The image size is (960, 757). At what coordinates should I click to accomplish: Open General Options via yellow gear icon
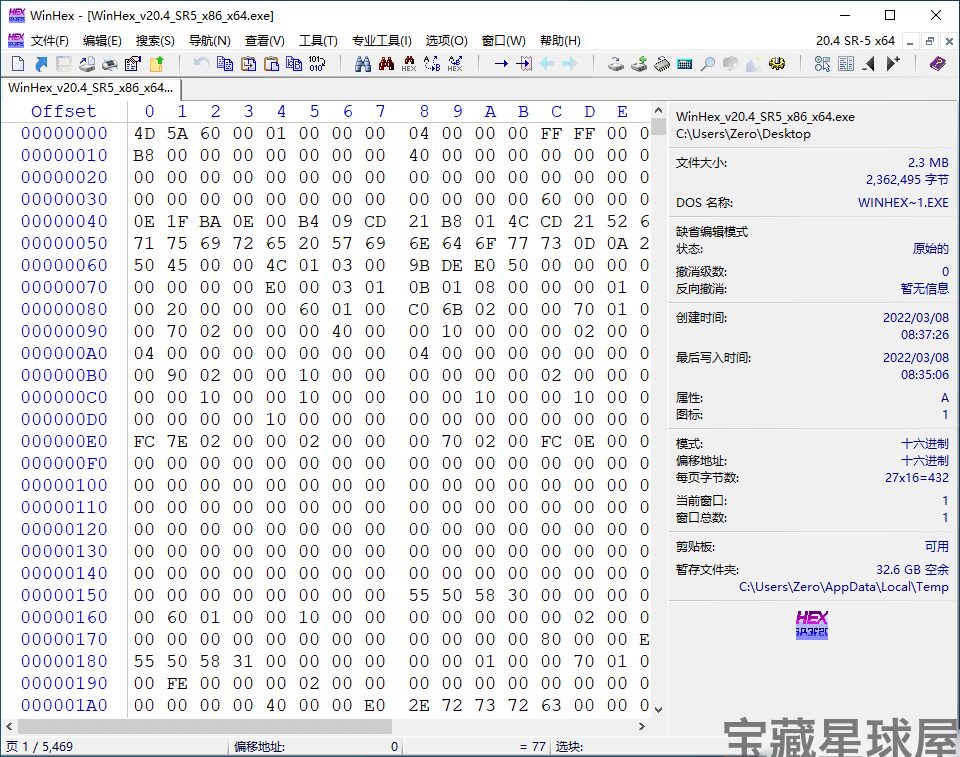[777, 64]
